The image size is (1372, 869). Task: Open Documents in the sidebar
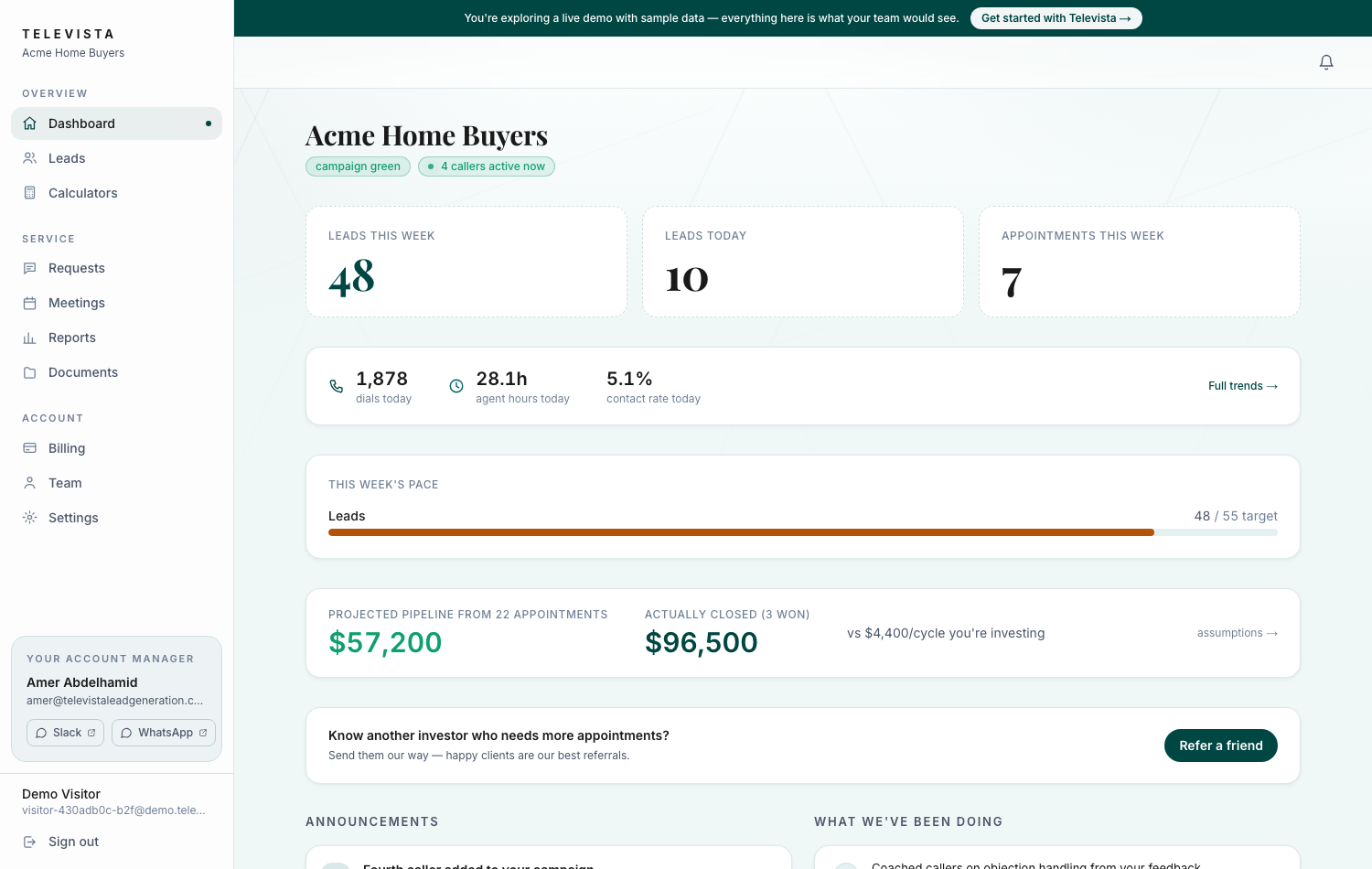pos(116,372)
